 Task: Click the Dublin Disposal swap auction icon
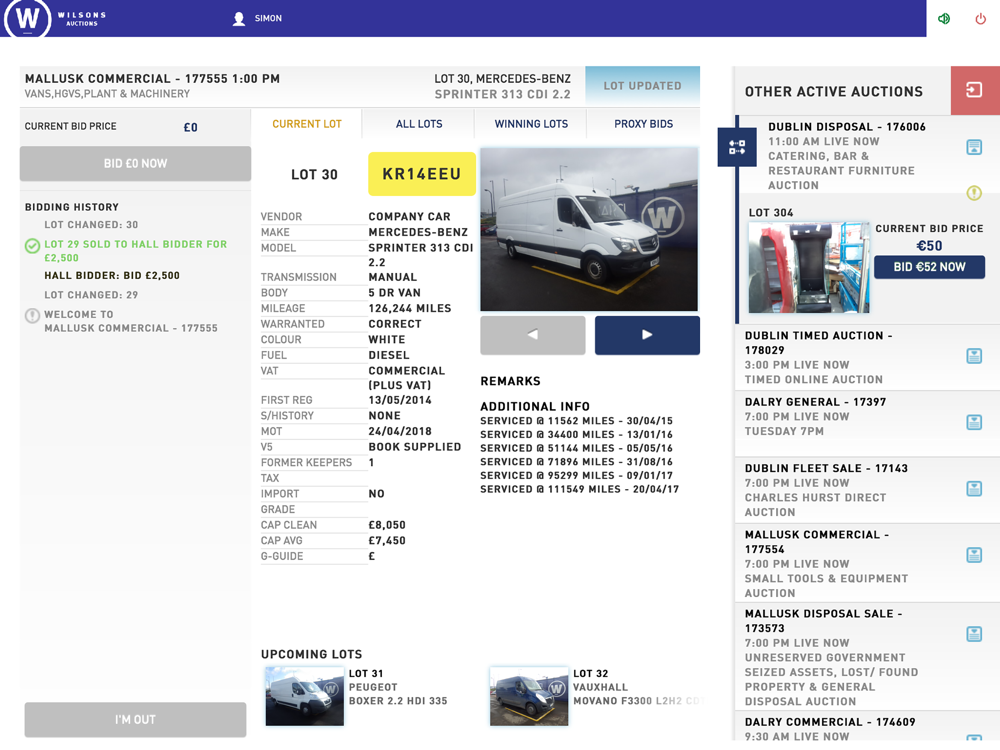737,147
